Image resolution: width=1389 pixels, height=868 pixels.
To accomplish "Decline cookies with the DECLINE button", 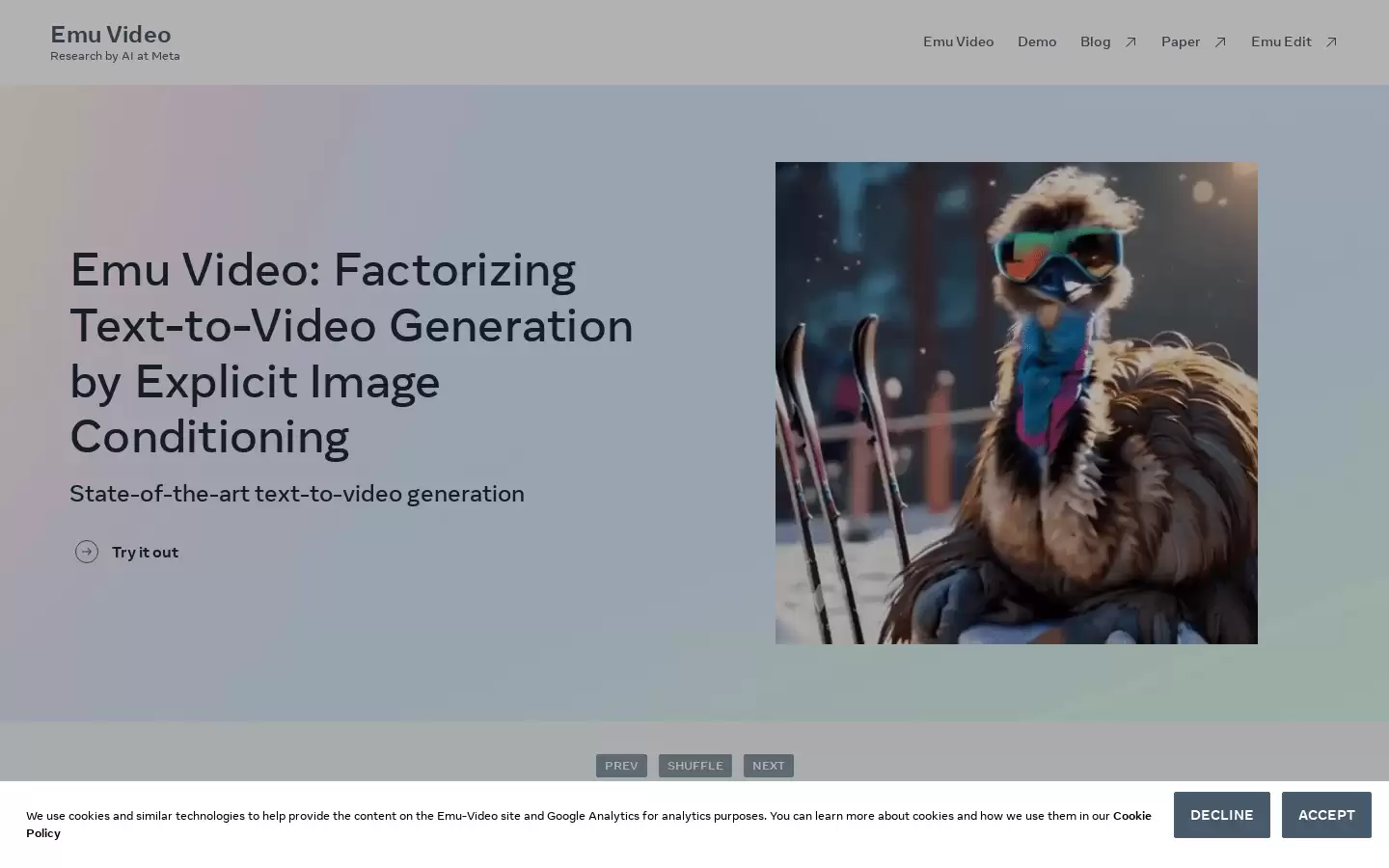I will click(1222, 815).
